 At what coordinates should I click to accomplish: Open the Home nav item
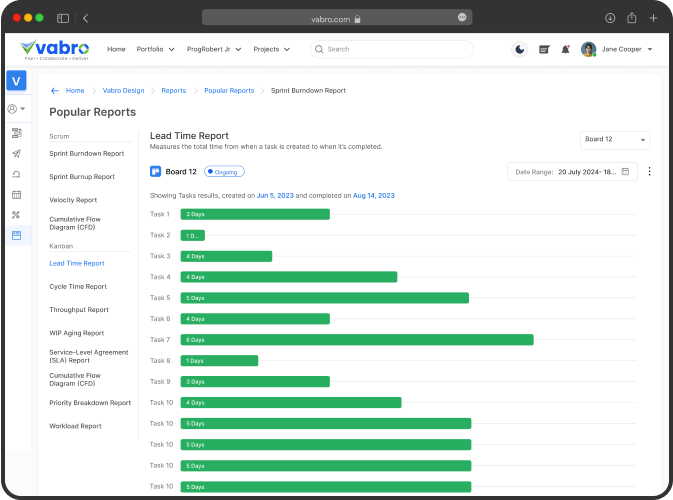pos(116,49)
